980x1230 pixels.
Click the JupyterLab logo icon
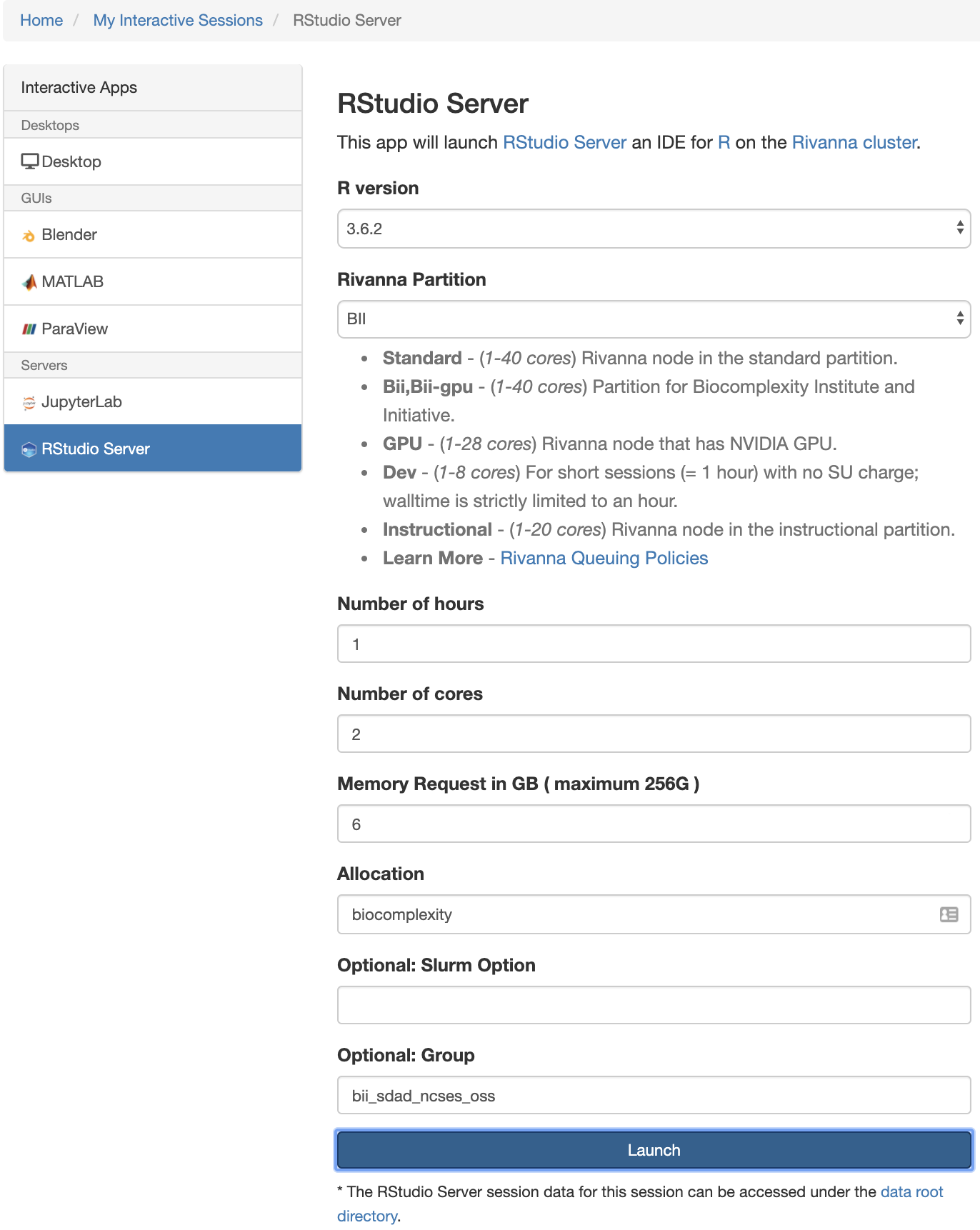pos(29,402)
